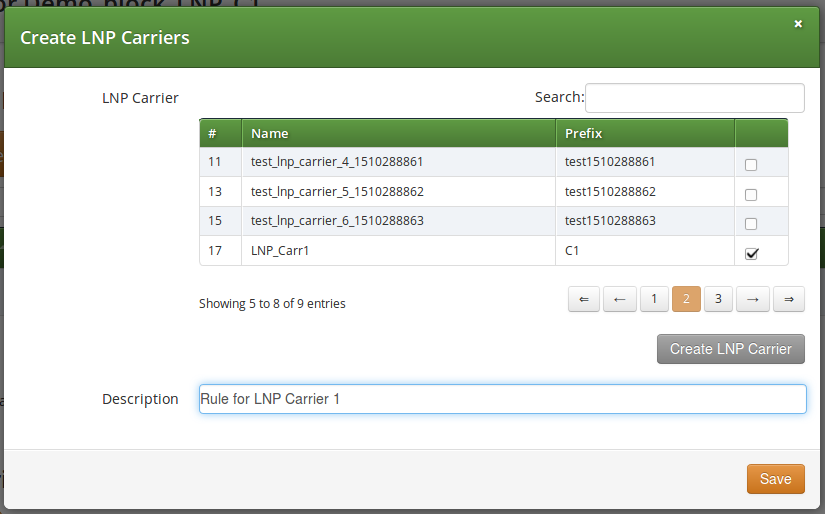Go to the previous page with the single-left arrow
The width and height of the screenshot is (825, 514).
[x=619, y=299]
